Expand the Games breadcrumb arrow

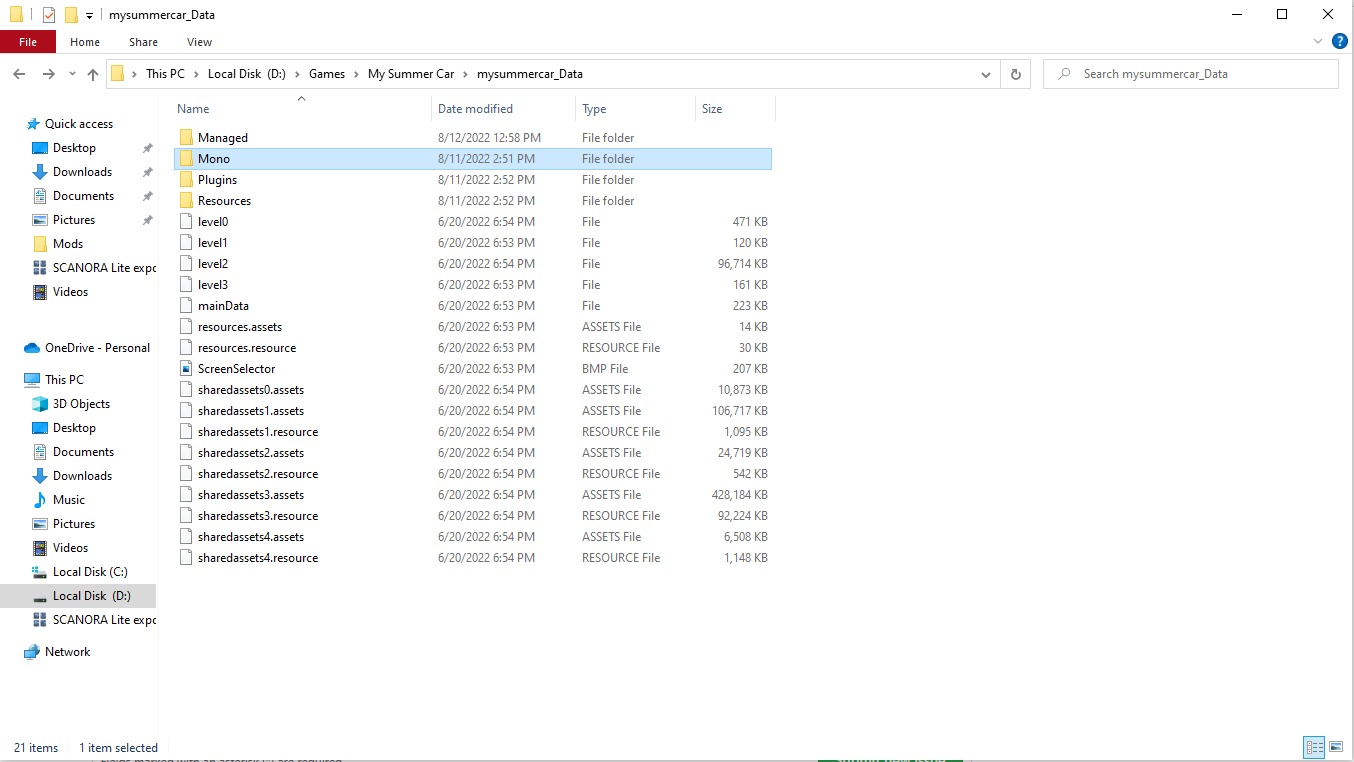coord(358,73)
